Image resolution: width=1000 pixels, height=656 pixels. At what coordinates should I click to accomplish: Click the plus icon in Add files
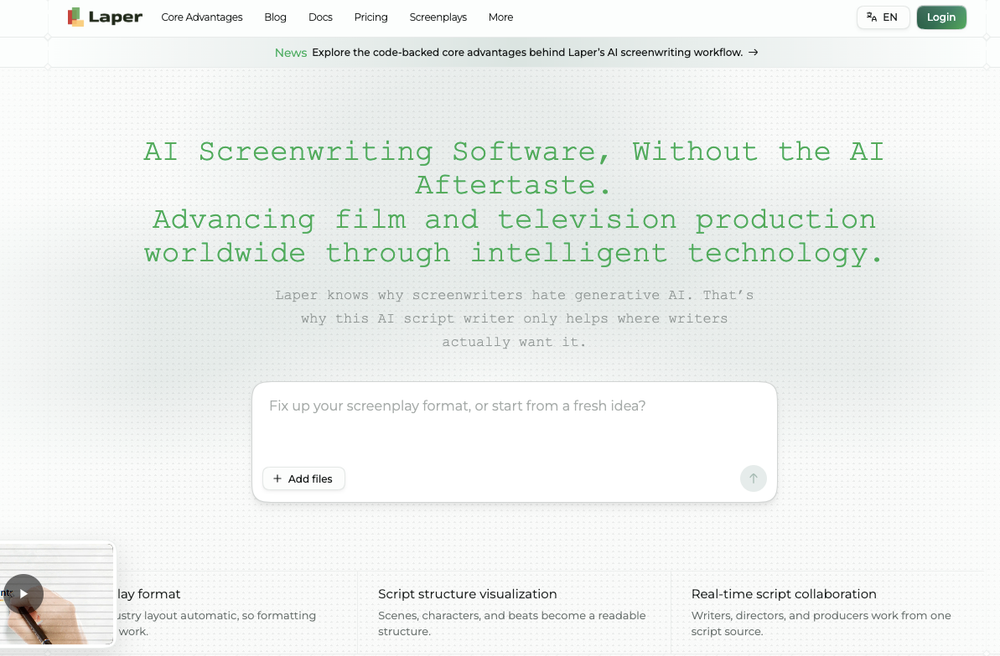[277, 479]
